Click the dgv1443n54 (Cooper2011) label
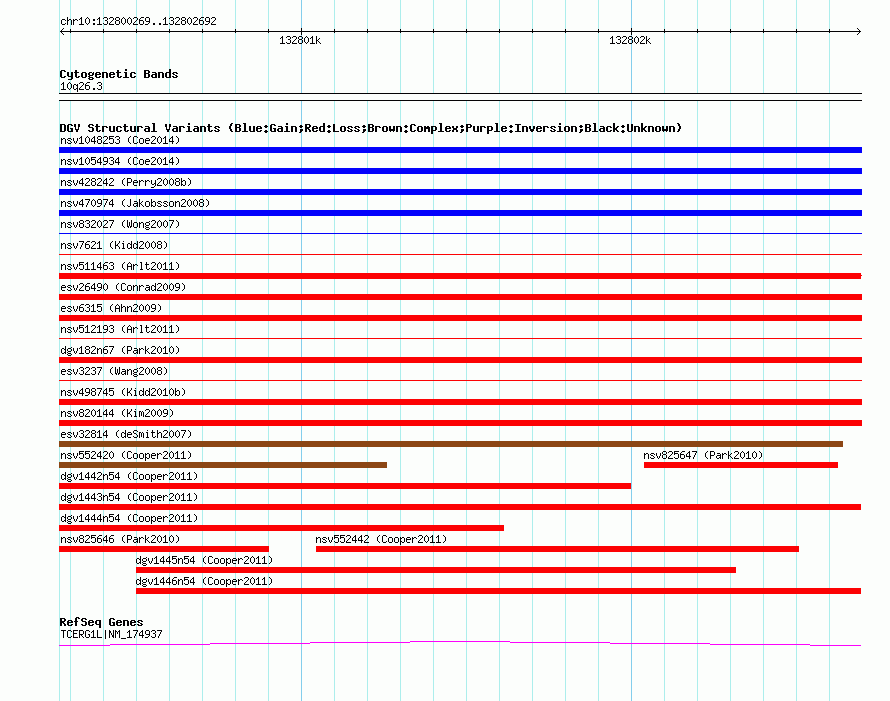 tap(129, 497)
